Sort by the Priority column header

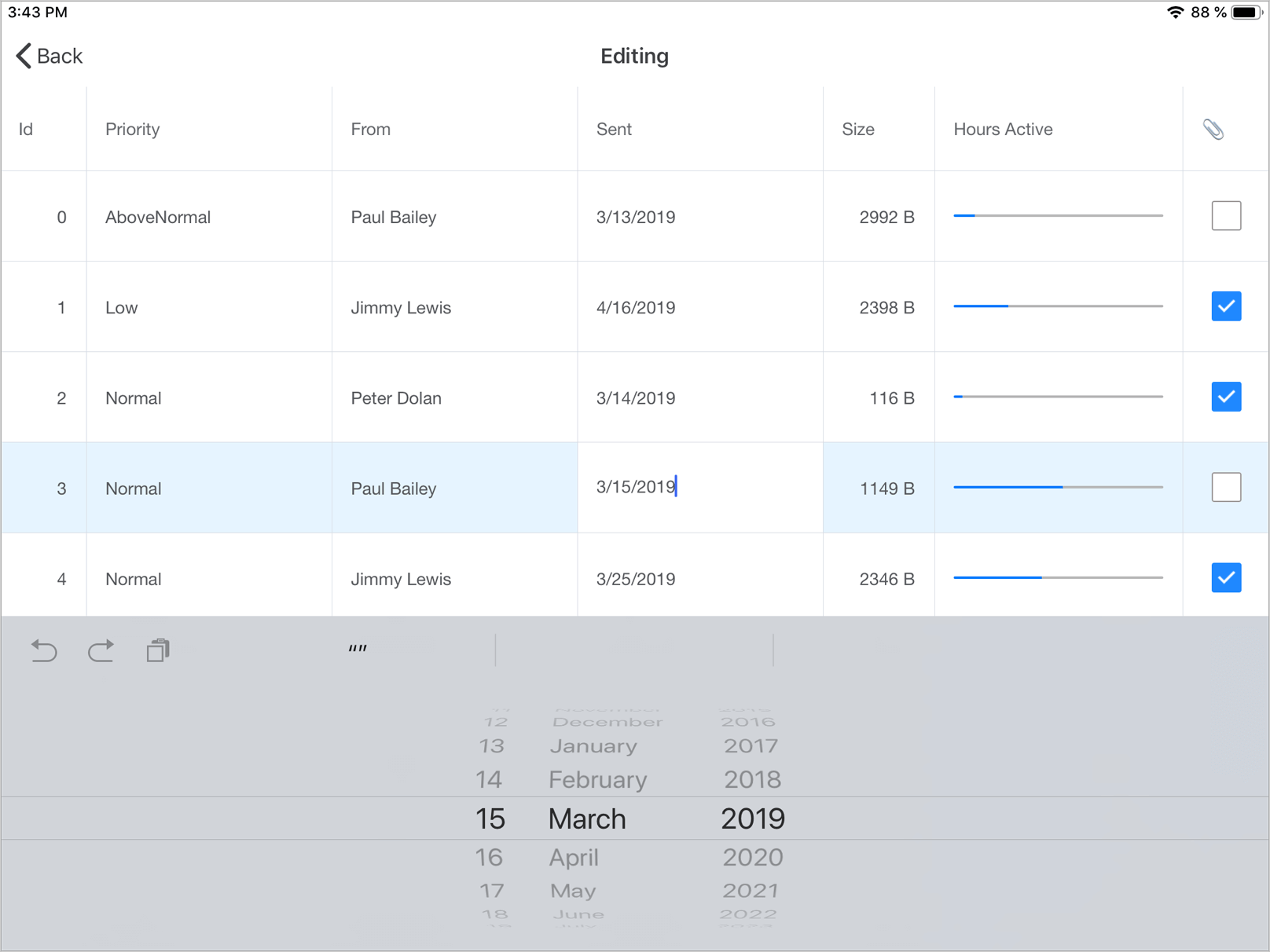point(133,130)
